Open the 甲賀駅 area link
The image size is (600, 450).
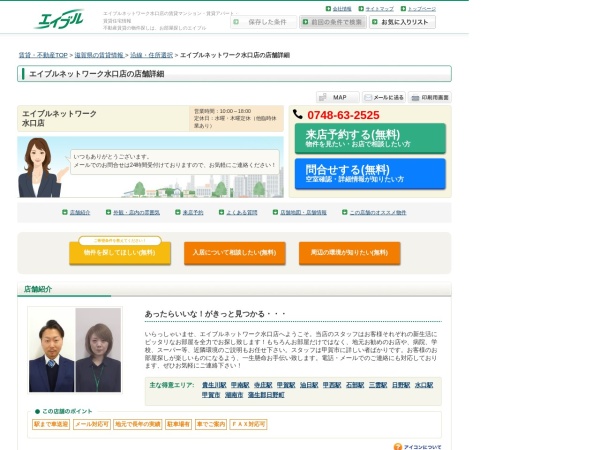coord(286,385)
